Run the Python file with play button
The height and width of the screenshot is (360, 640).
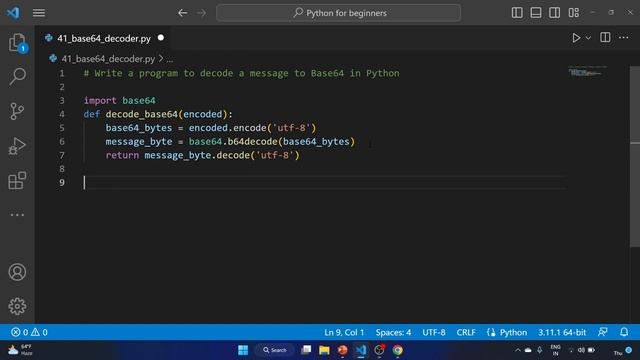coord(576,38)
